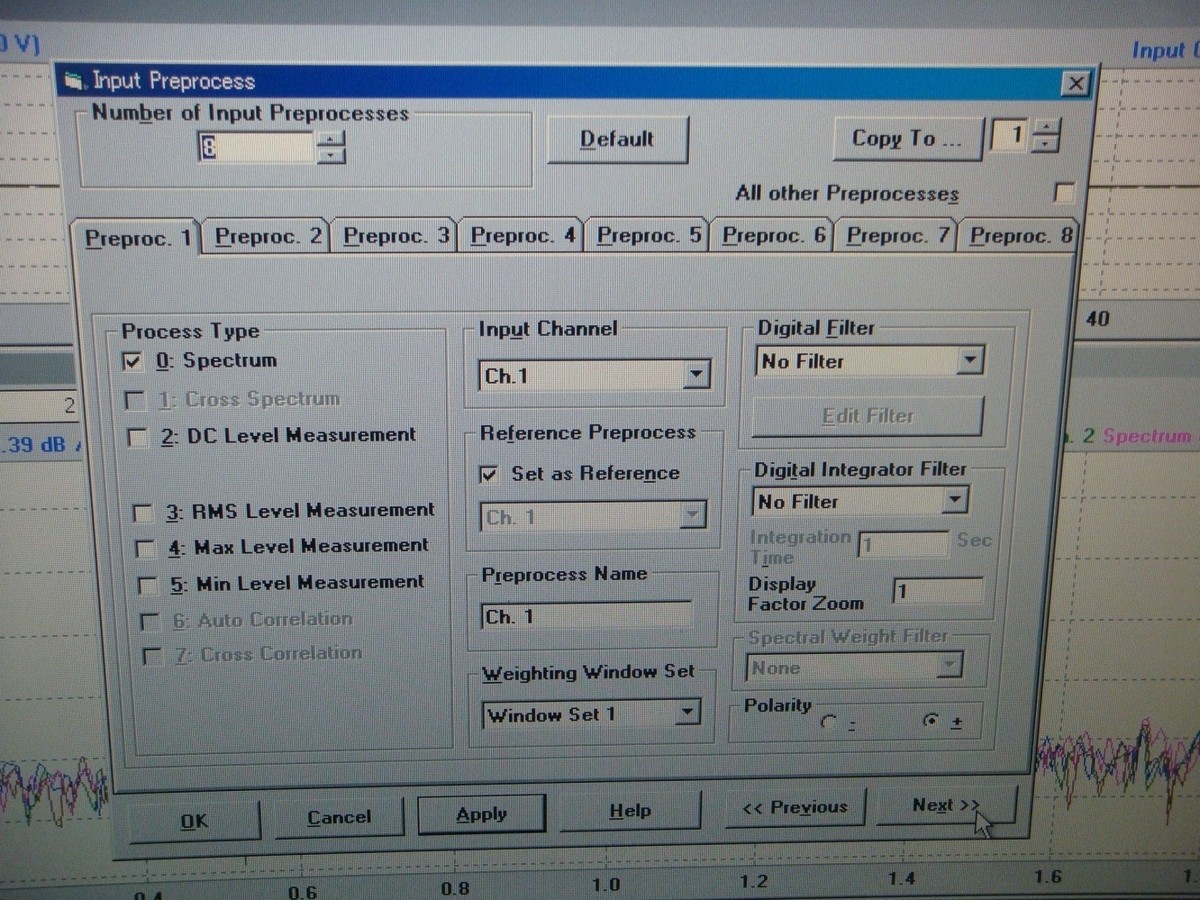
Task: Open the Digital Integrator Filter dropdown
Action: pos(956,499)
